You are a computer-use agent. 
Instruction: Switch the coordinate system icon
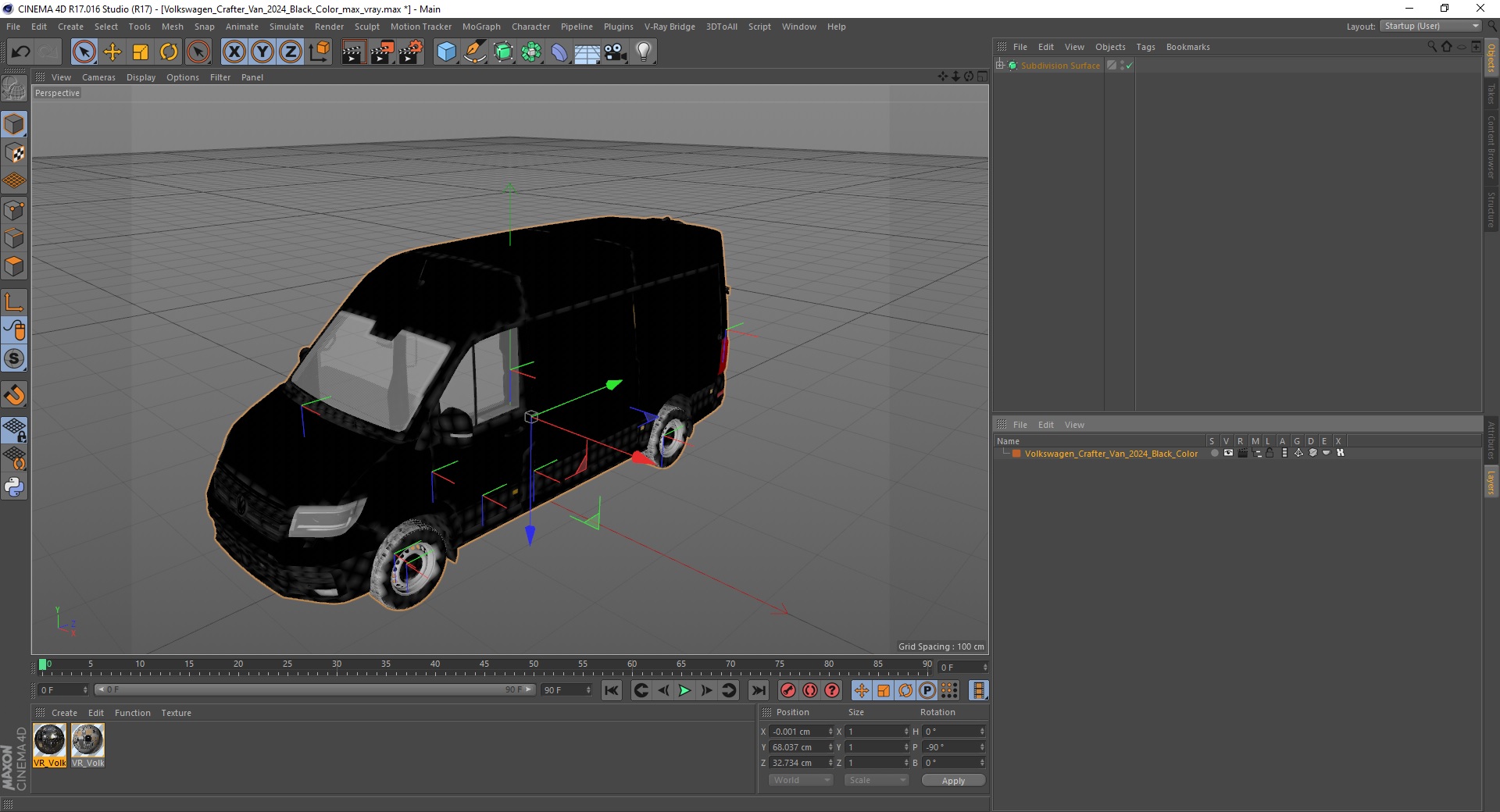(x=319, y=52)
